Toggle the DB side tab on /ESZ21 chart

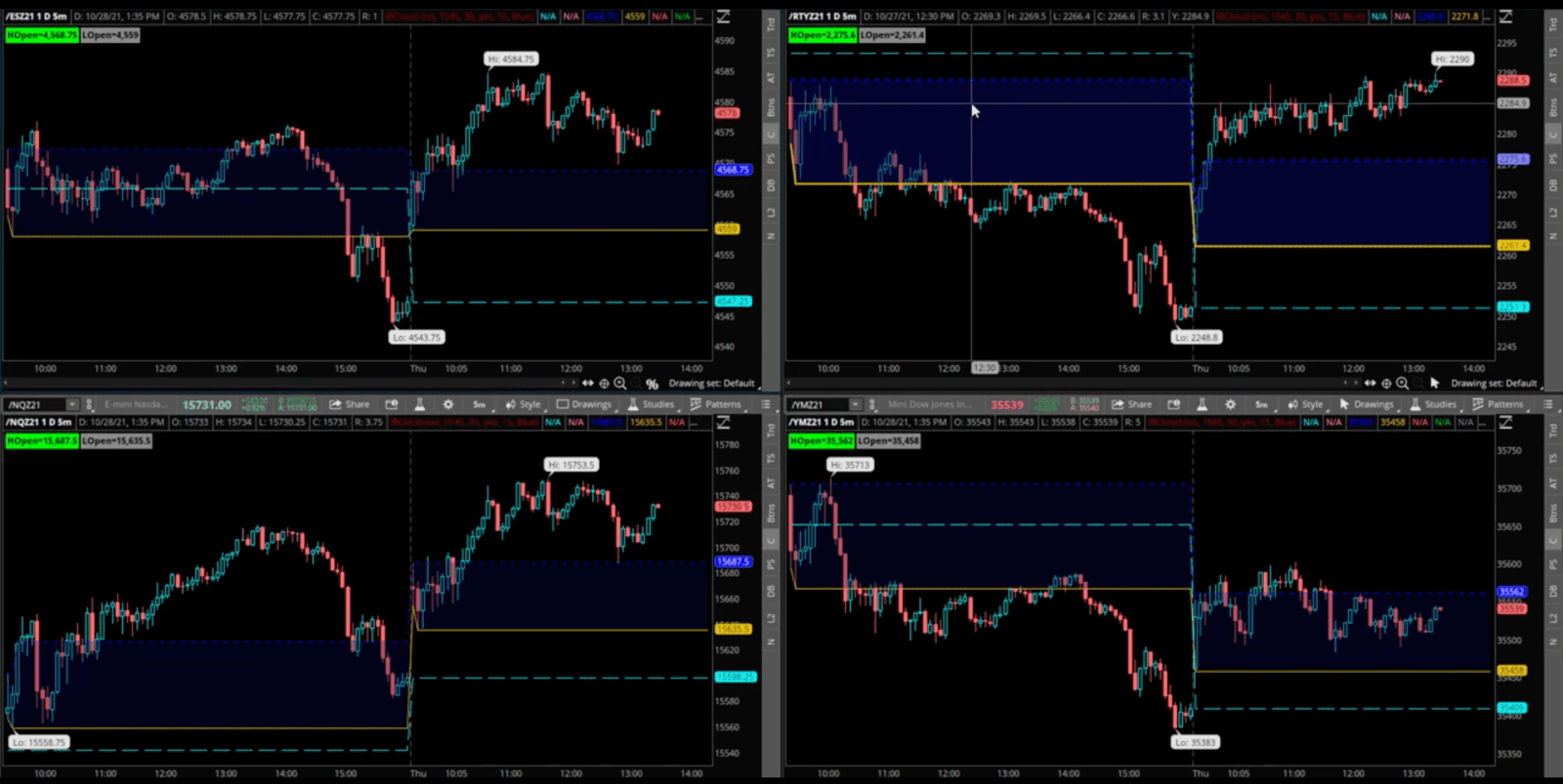[771, 185]
